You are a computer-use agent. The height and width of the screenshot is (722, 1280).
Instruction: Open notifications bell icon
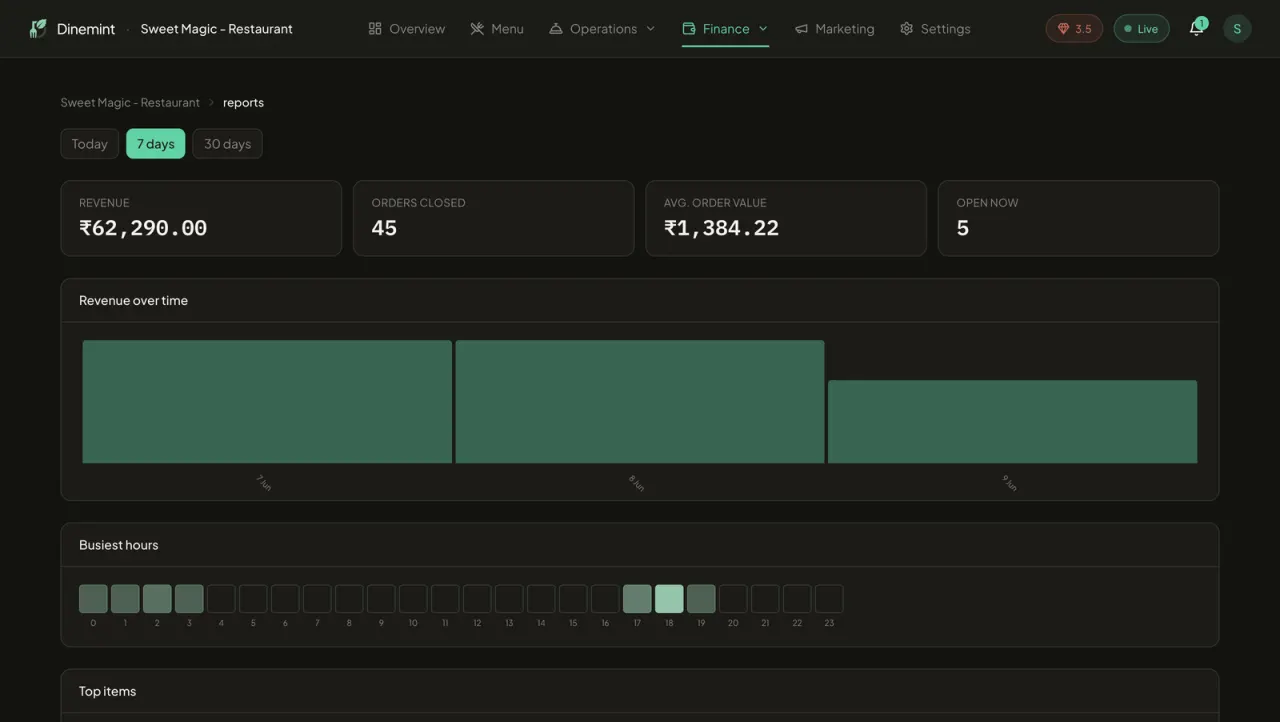[1196, 28]
